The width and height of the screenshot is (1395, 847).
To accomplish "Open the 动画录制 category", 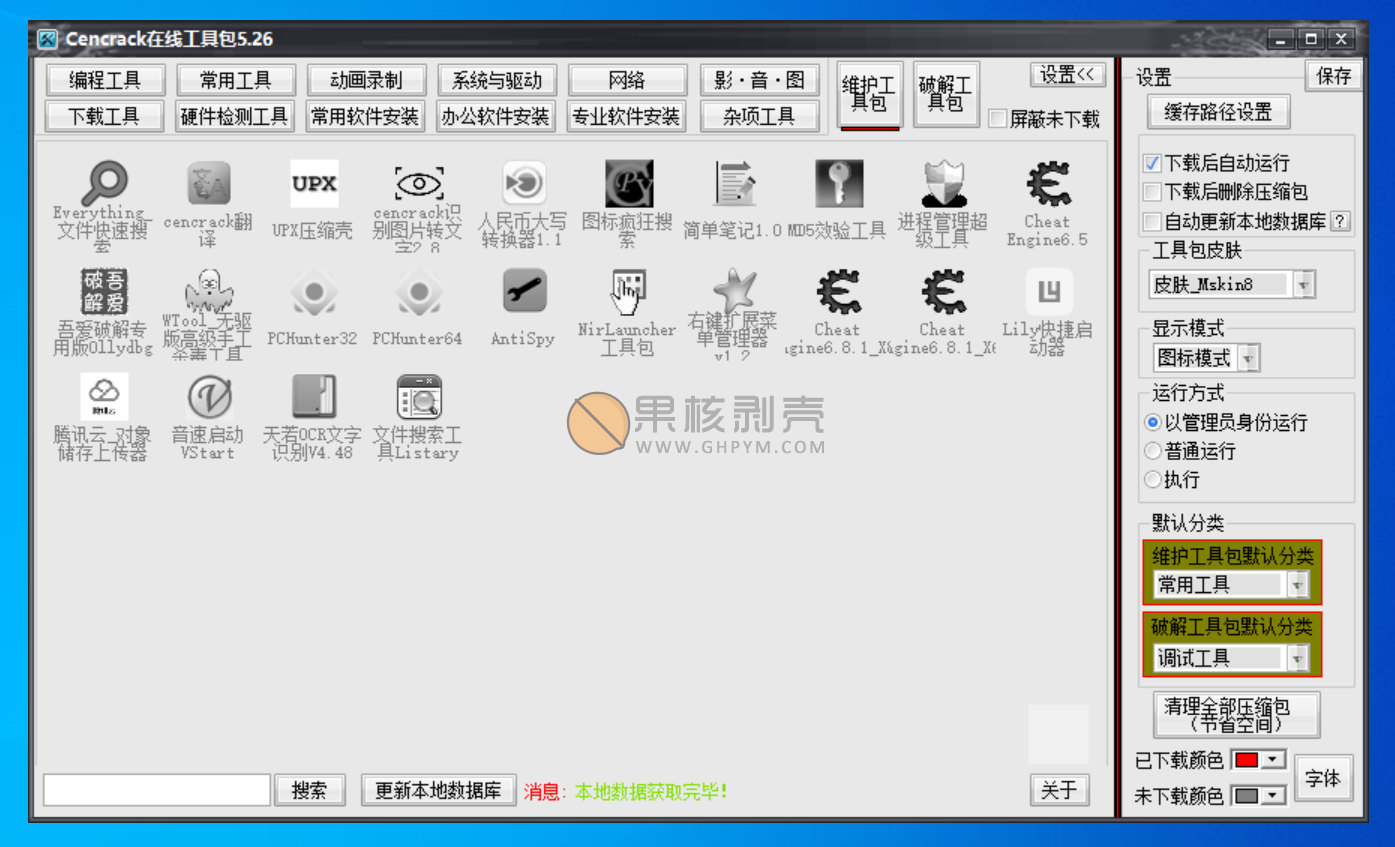I will tap(365, 80).
